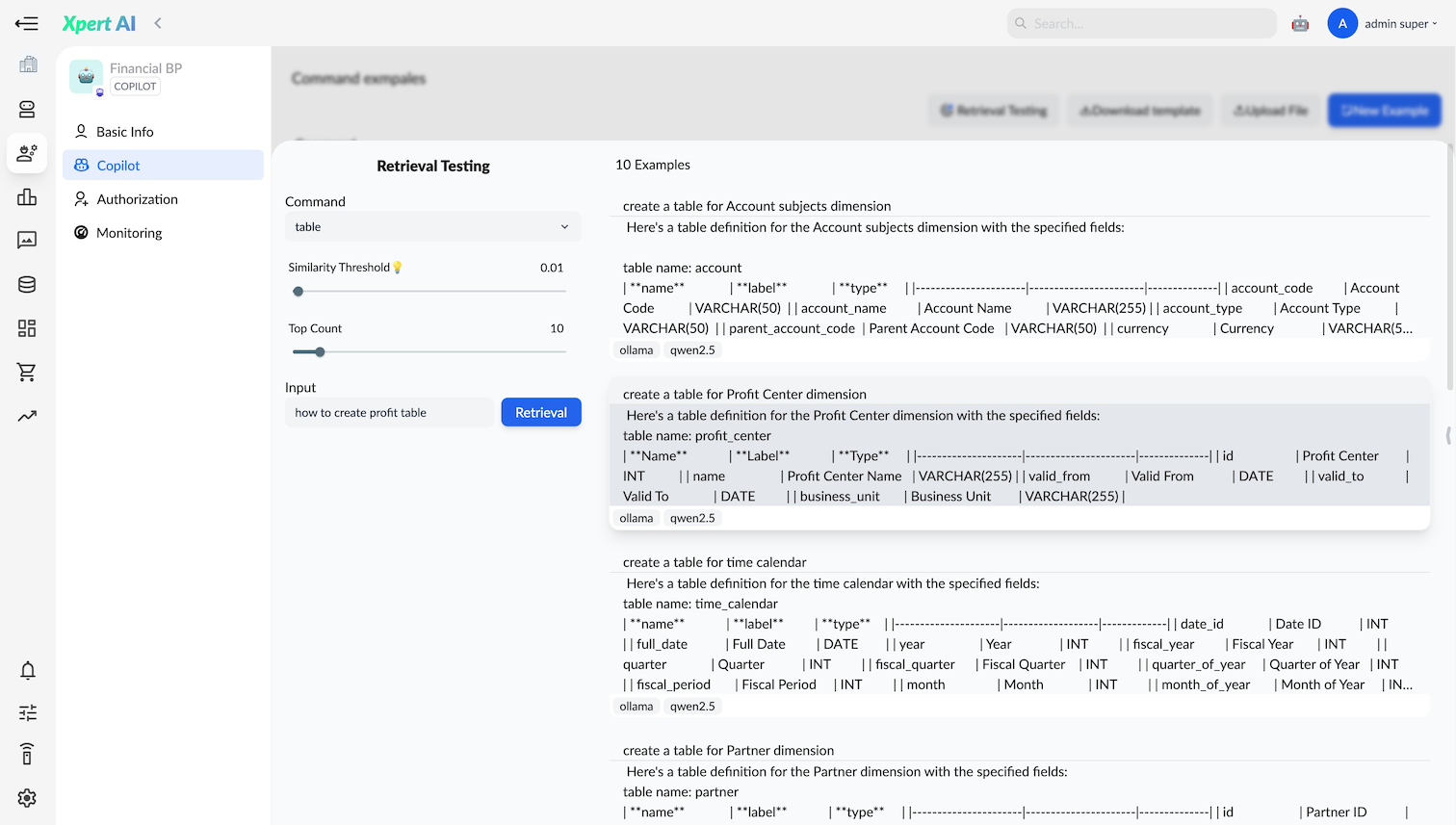Viewport: 1456px width, 825px height.
Task: Open the bar chart icon in sidebar
Action: pyautogui.click(x=27, y=196)
